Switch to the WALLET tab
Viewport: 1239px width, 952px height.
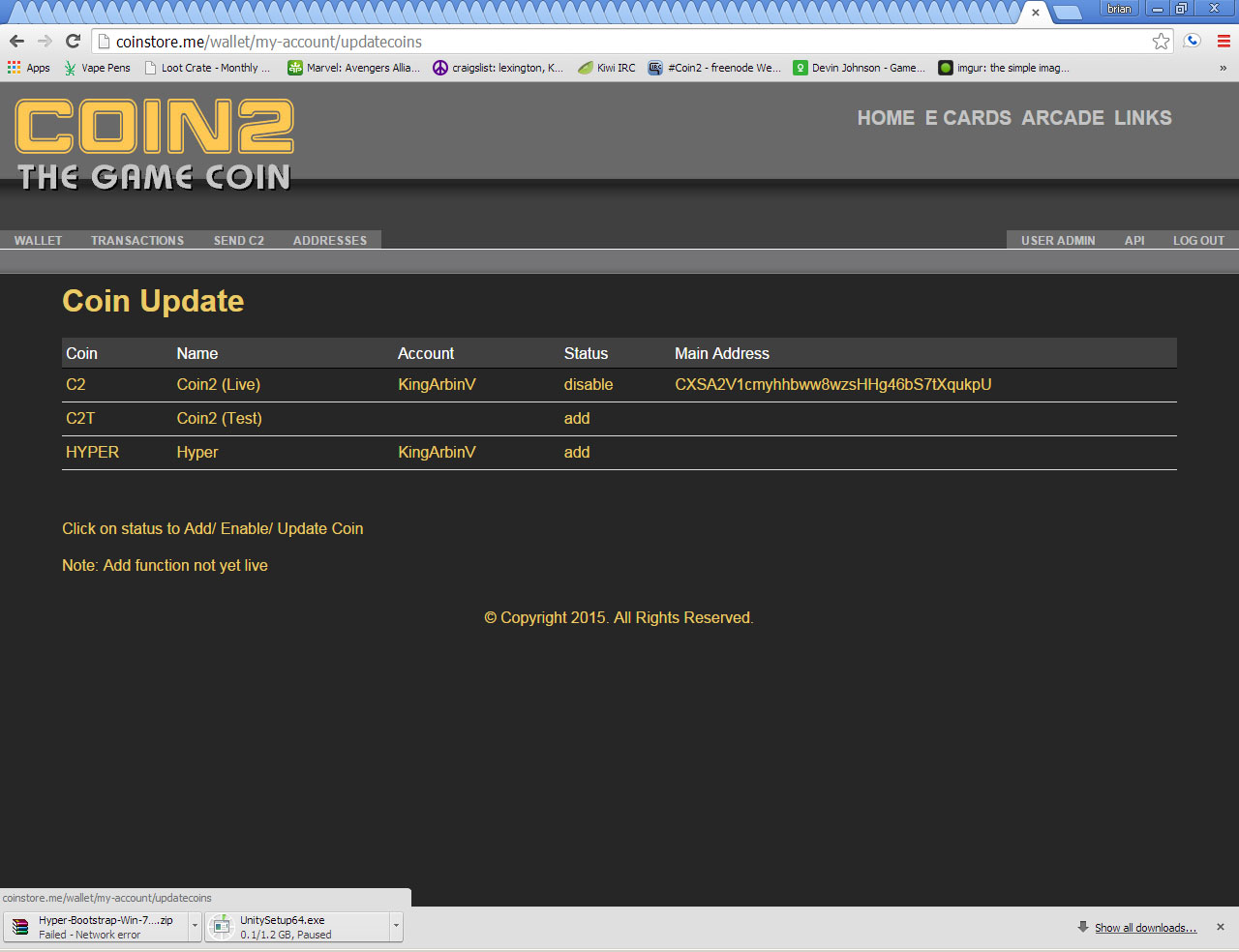pos(38,240)
